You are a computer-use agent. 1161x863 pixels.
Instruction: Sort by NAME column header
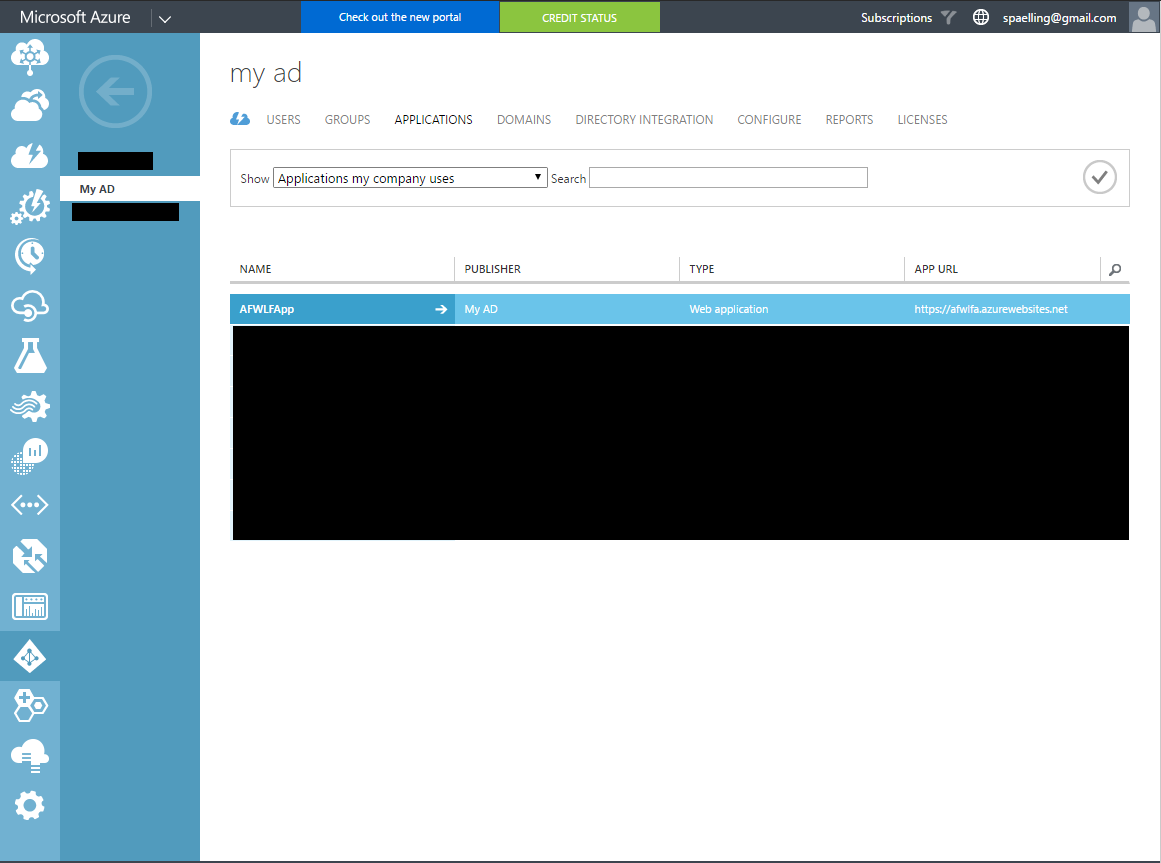coord(255,269)
